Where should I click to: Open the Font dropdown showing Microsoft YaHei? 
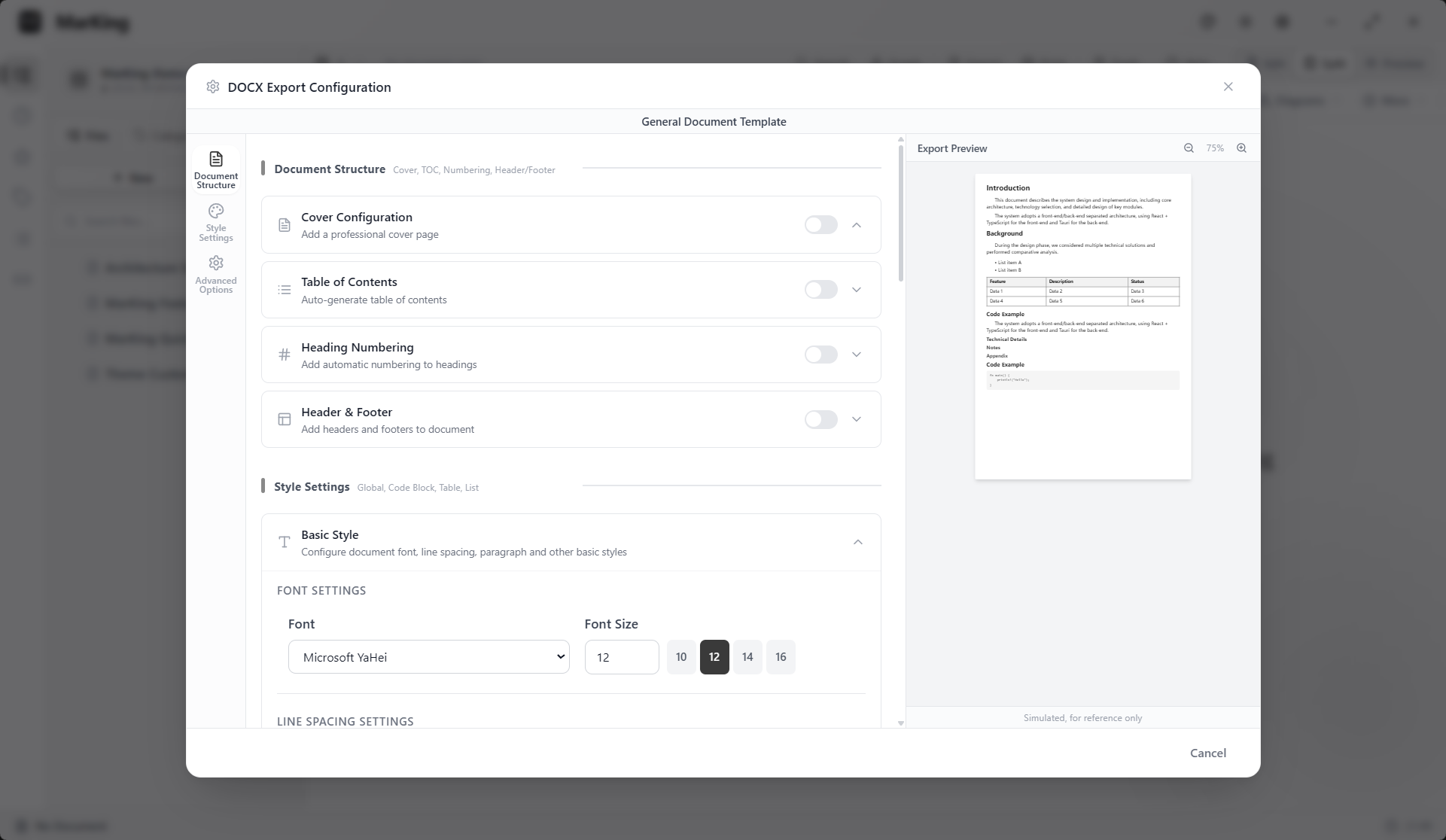coord(428,656)
